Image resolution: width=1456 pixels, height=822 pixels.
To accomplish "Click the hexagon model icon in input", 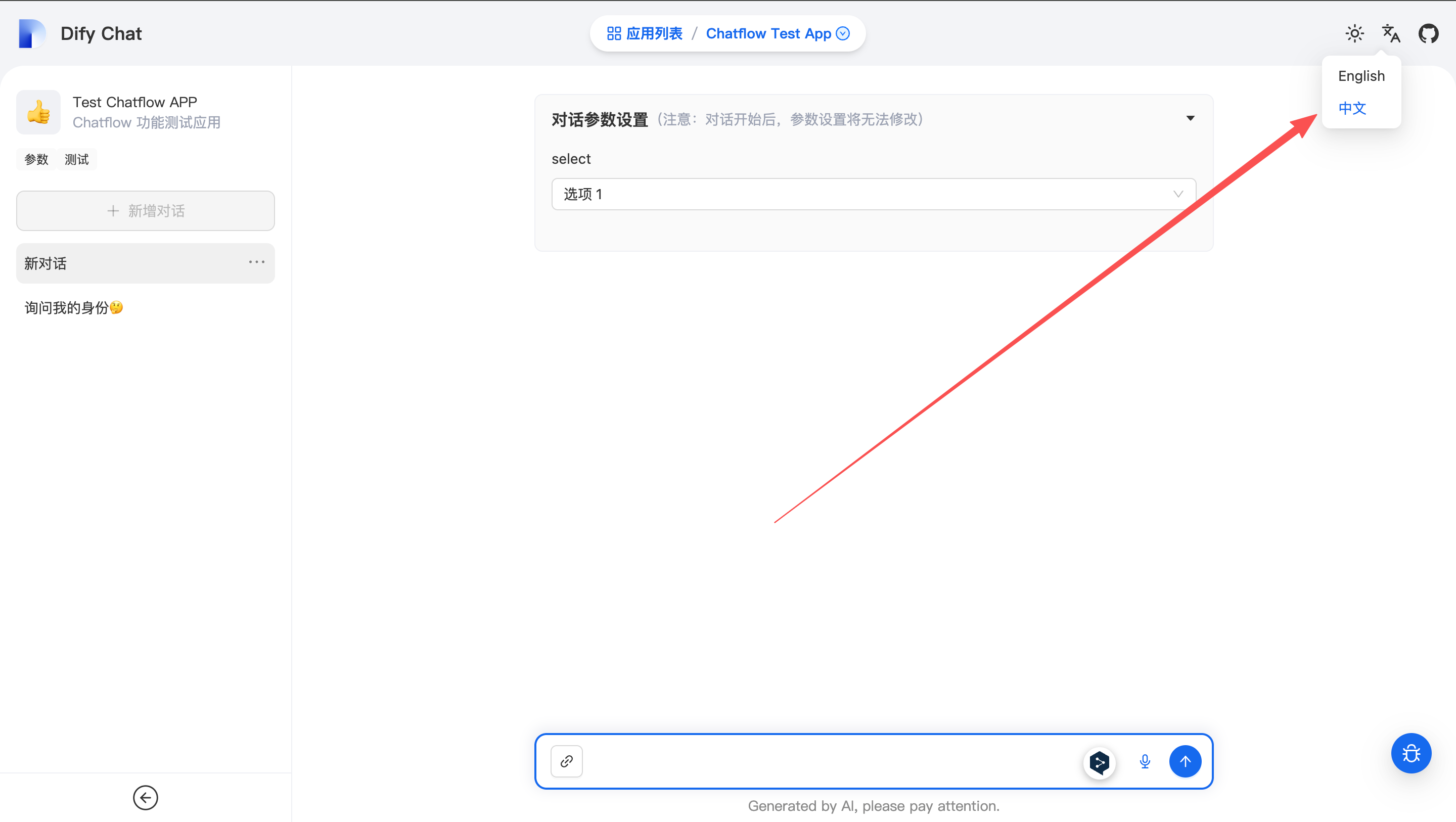I will coord(1100,762).
